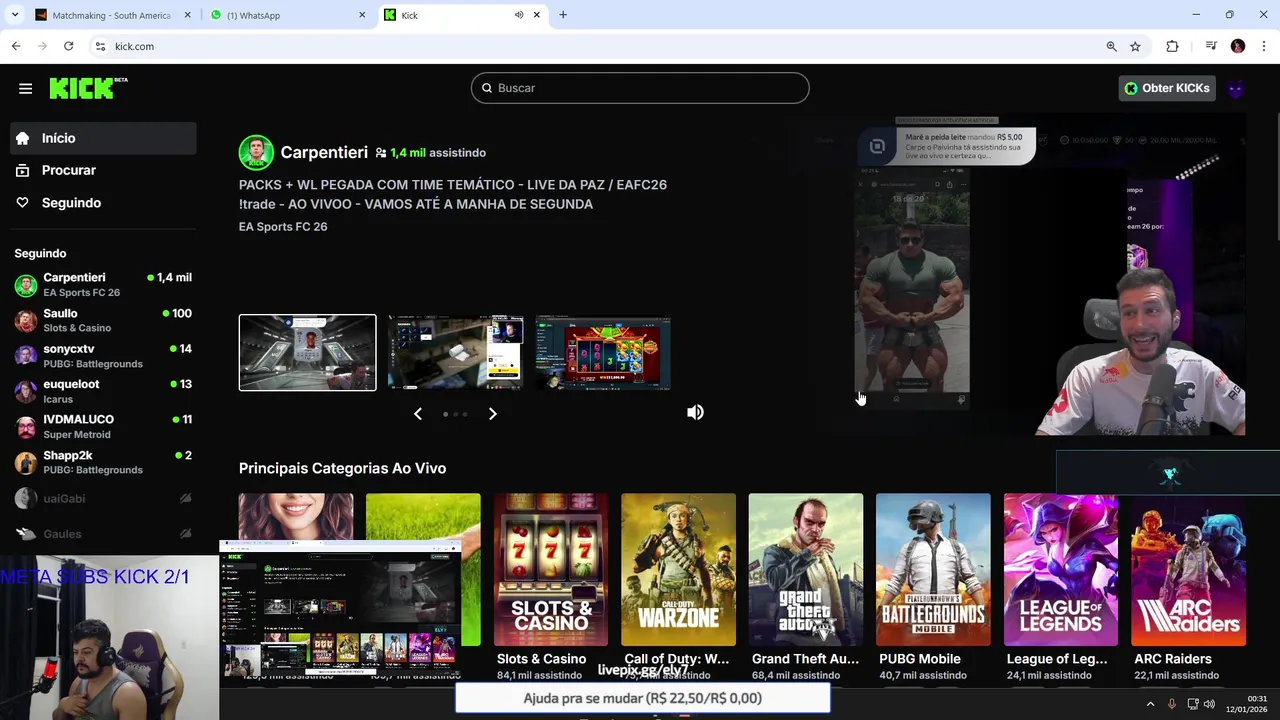This screenshot has height=720, width=1280.
Task: Click the ARC Raiders title text
Action: point(1173,659)
